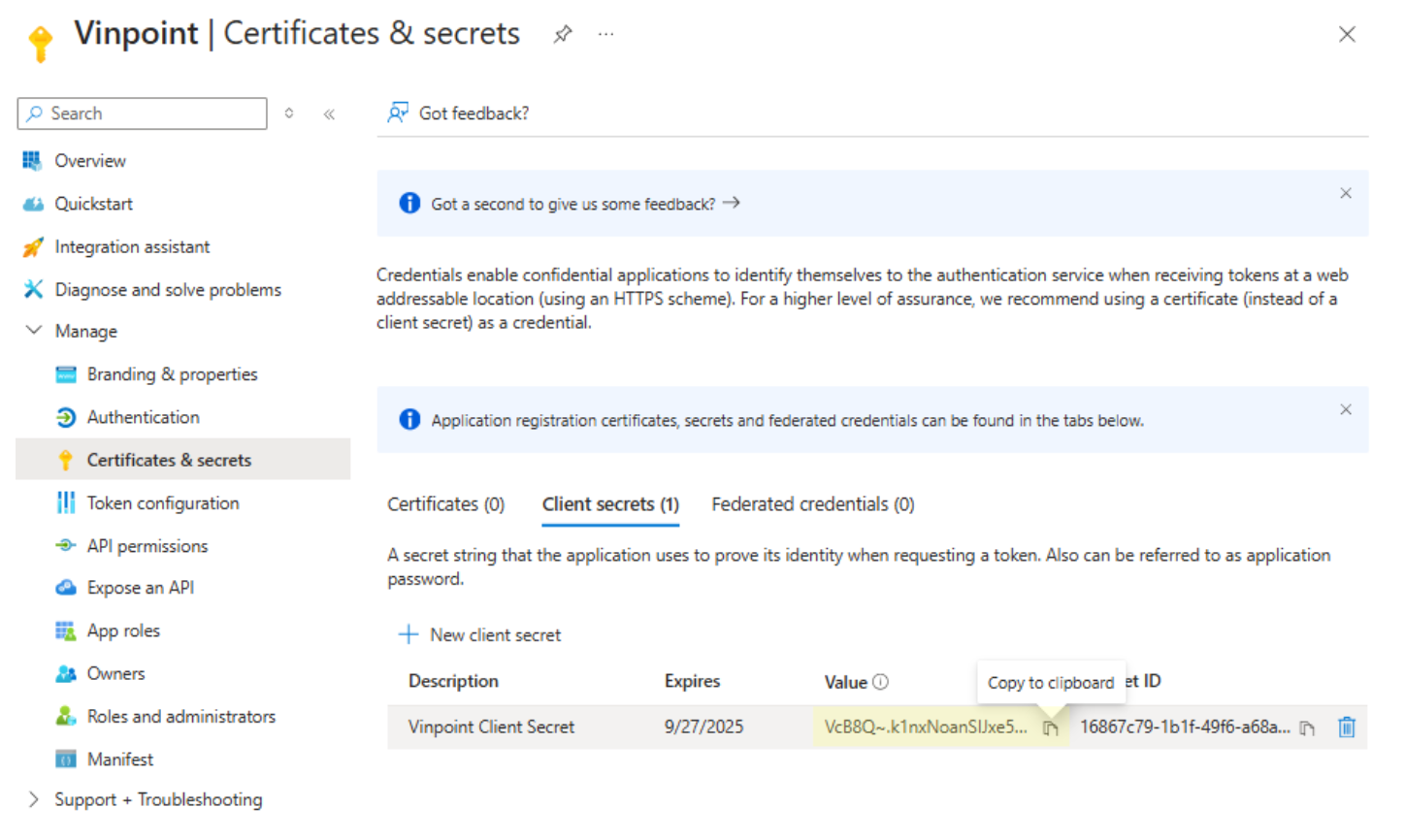1405x840 pixels.
Task: Click the Roles and administrators icon
Action: pos(66,716)
